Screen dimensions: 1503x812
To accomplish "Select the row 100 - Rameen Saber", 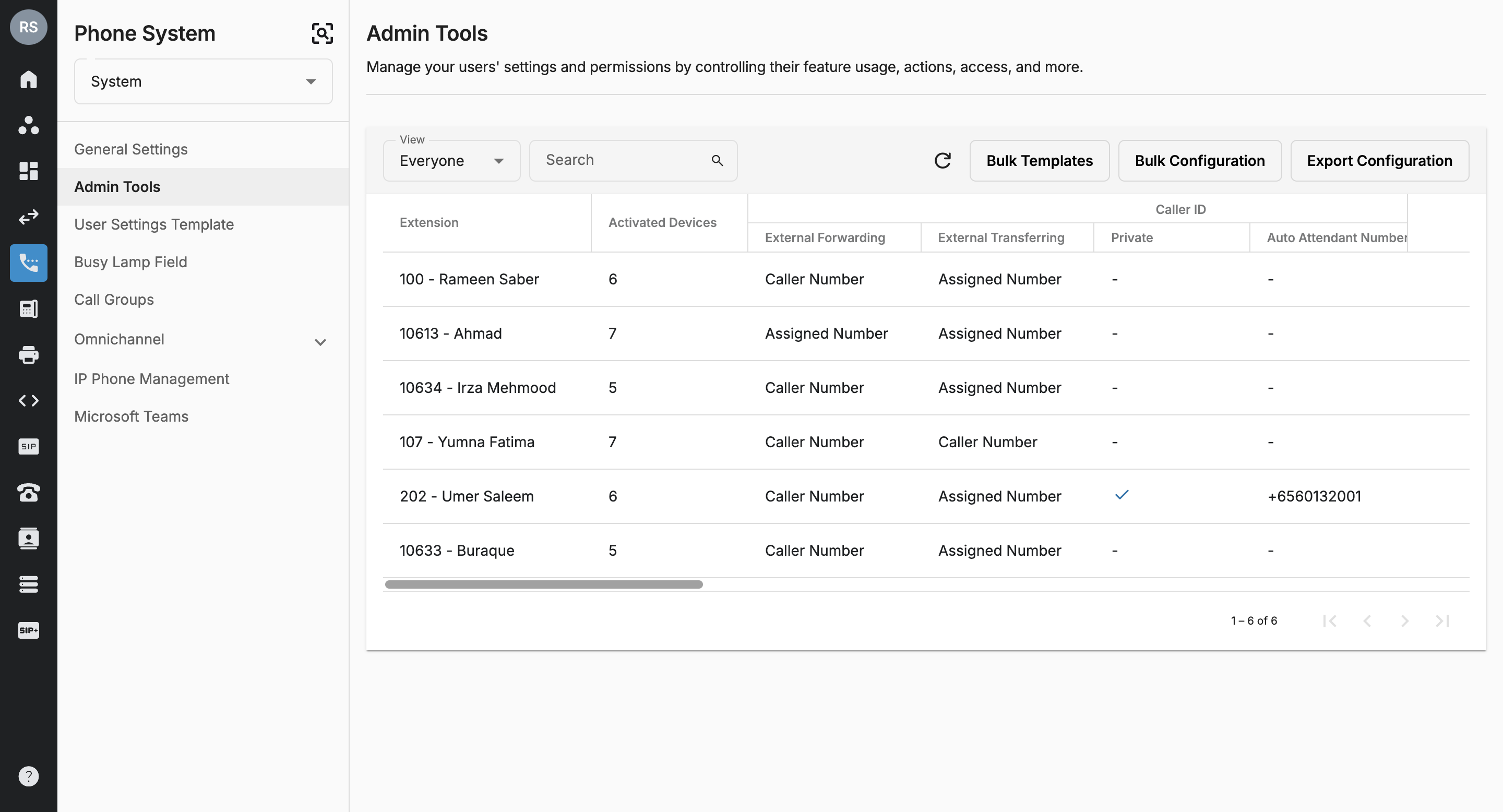I will (x=926, y=279).
